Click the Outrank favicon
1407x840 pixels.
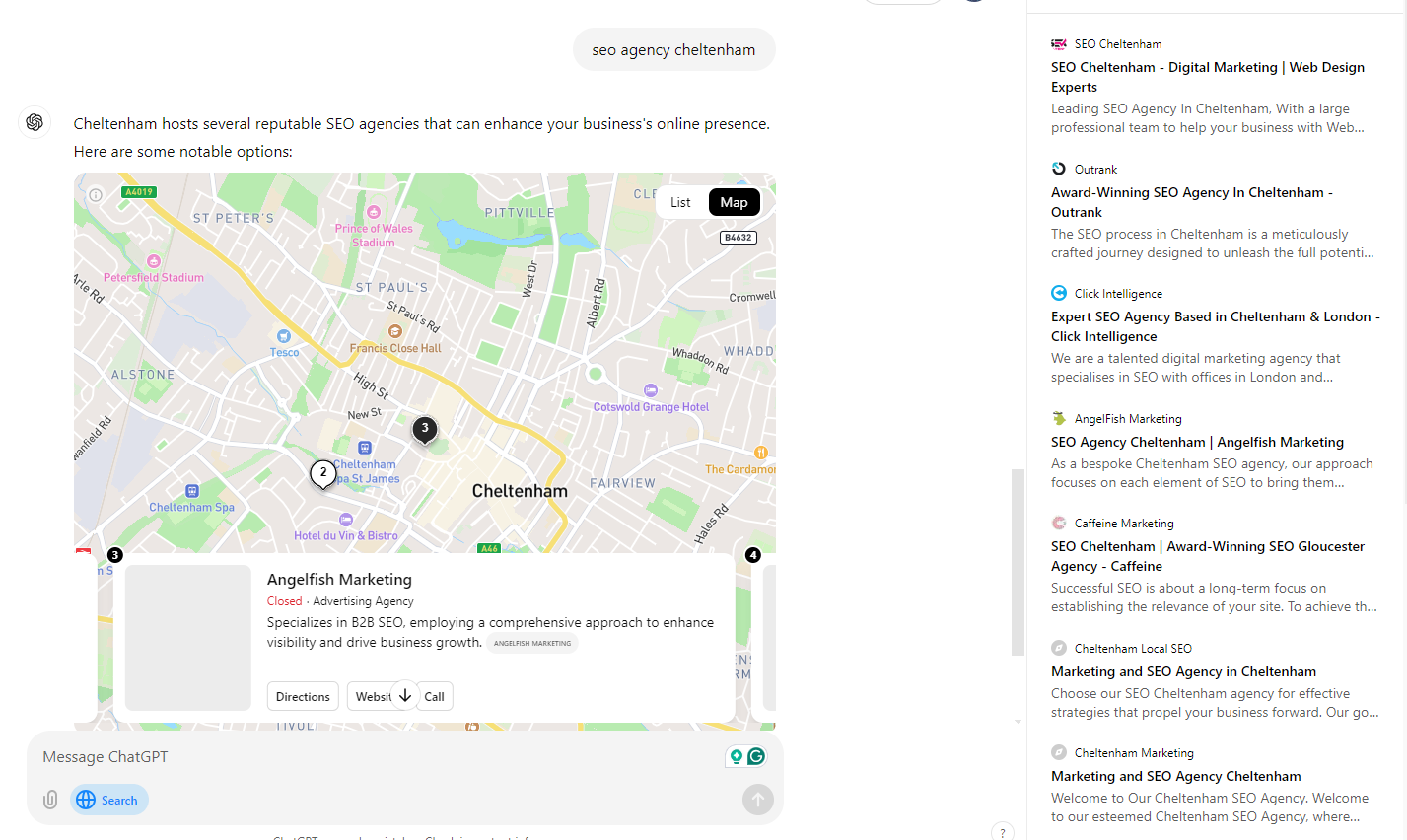pyautogui.click(x=1059, y=169)
